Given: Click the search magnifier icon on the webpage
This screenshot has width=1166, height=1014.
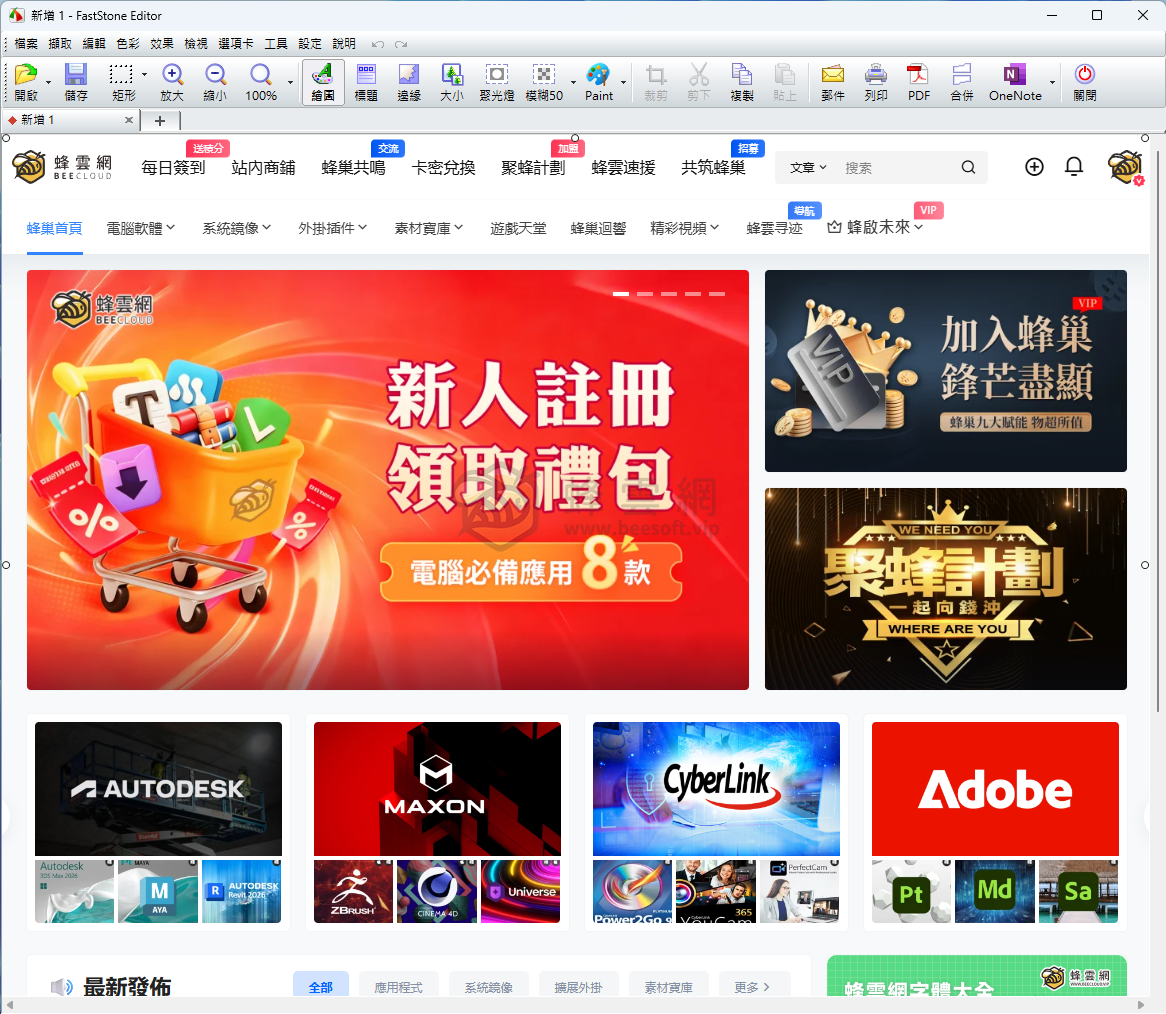Looking at the screenshot, I should coord(968,167).
